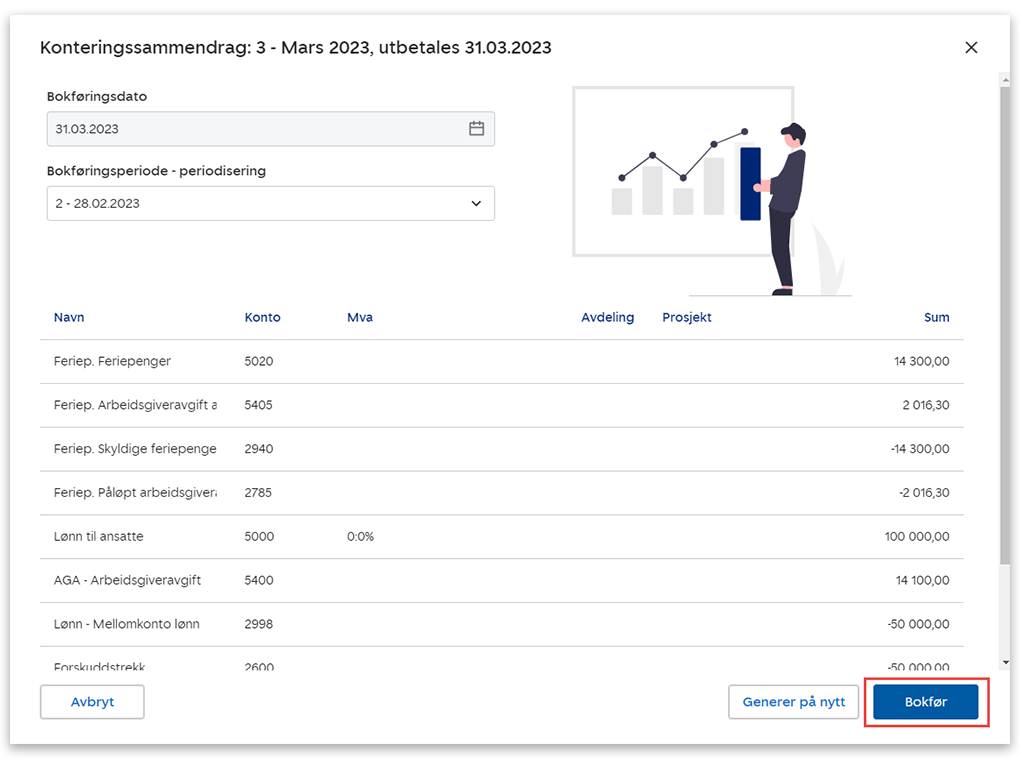Viewport: 1020px width, 759px height.
Task: Open the calendar picker for Bokføringsdato
Action: tap(476, 129)
